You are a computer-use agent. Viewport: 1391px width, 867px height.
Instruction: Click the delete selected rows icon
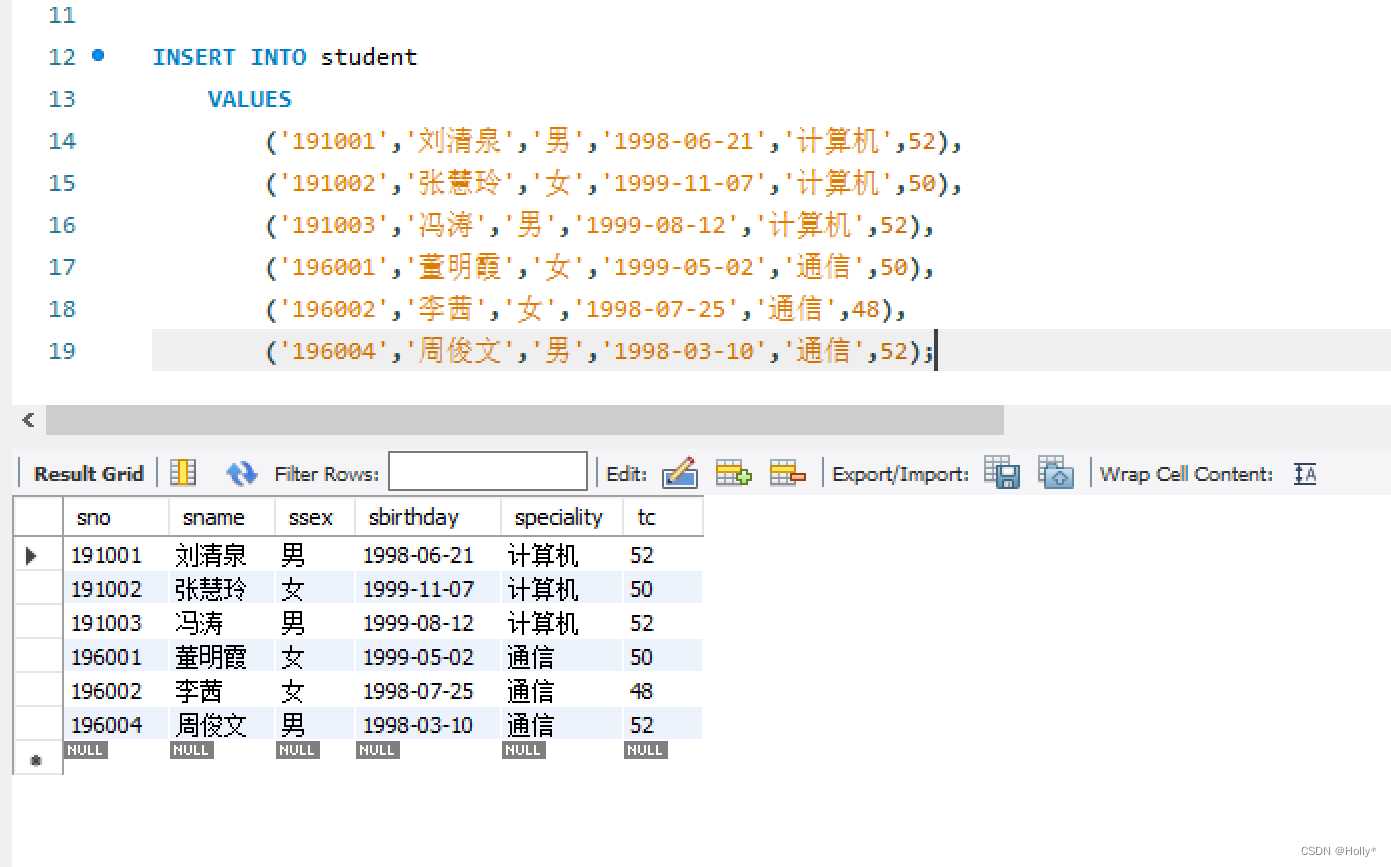(788, 473)
